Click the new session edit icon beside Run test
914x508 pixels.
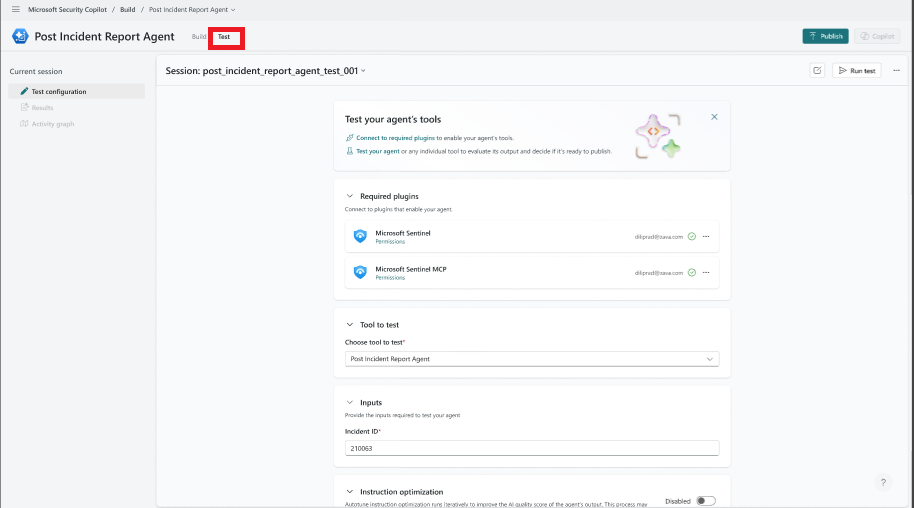click(x=817, y=71)
